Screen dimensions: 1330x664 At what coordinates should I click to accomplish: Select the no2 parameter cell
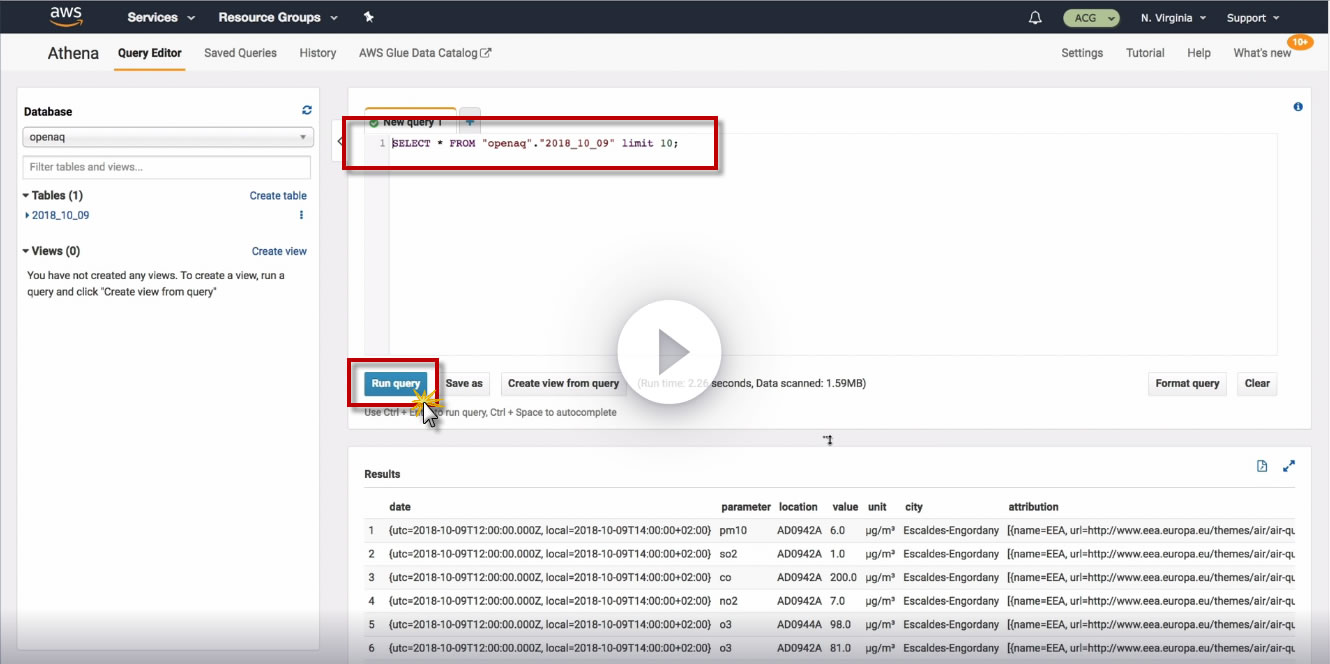729,601
